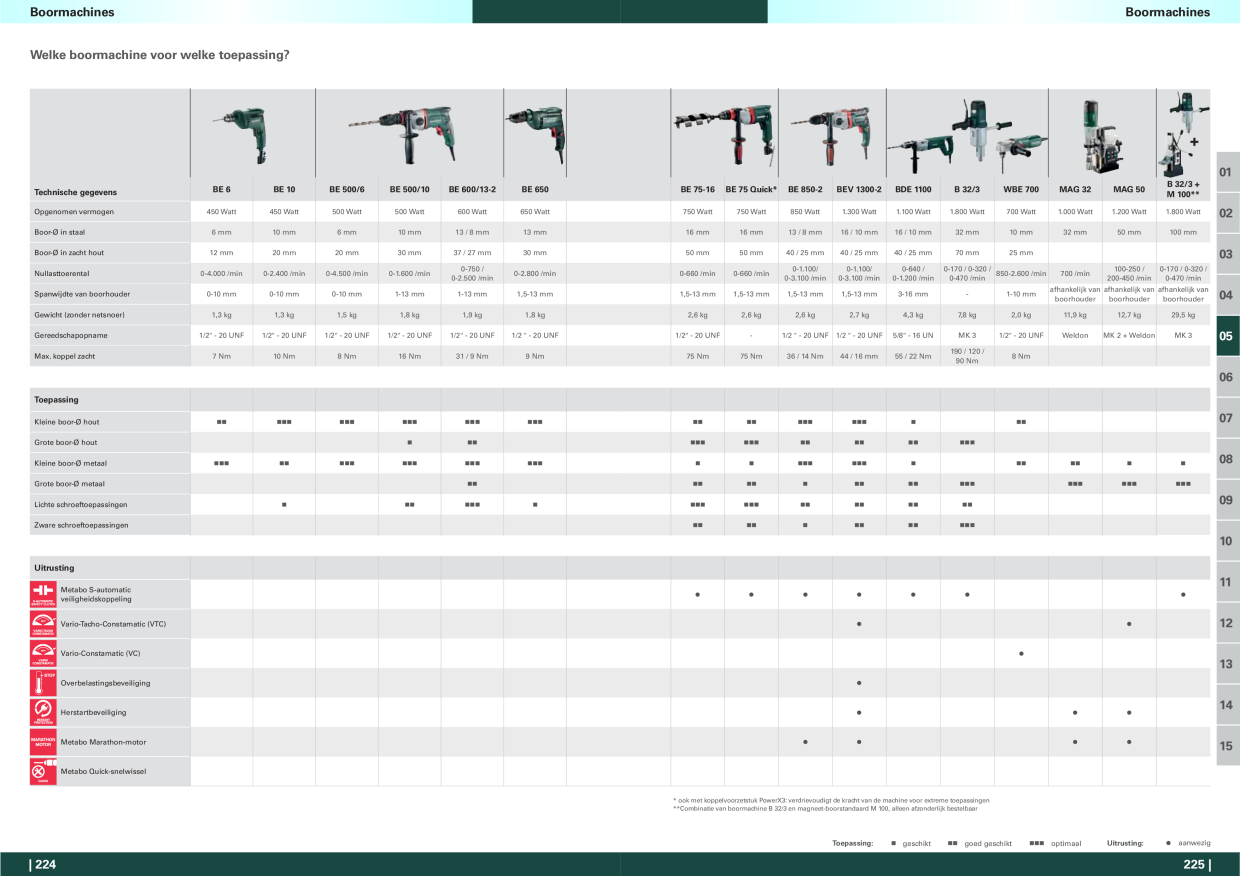Open chapter tab 09
Viewport: 1240px width, 876px height.
coord(1228,500)
